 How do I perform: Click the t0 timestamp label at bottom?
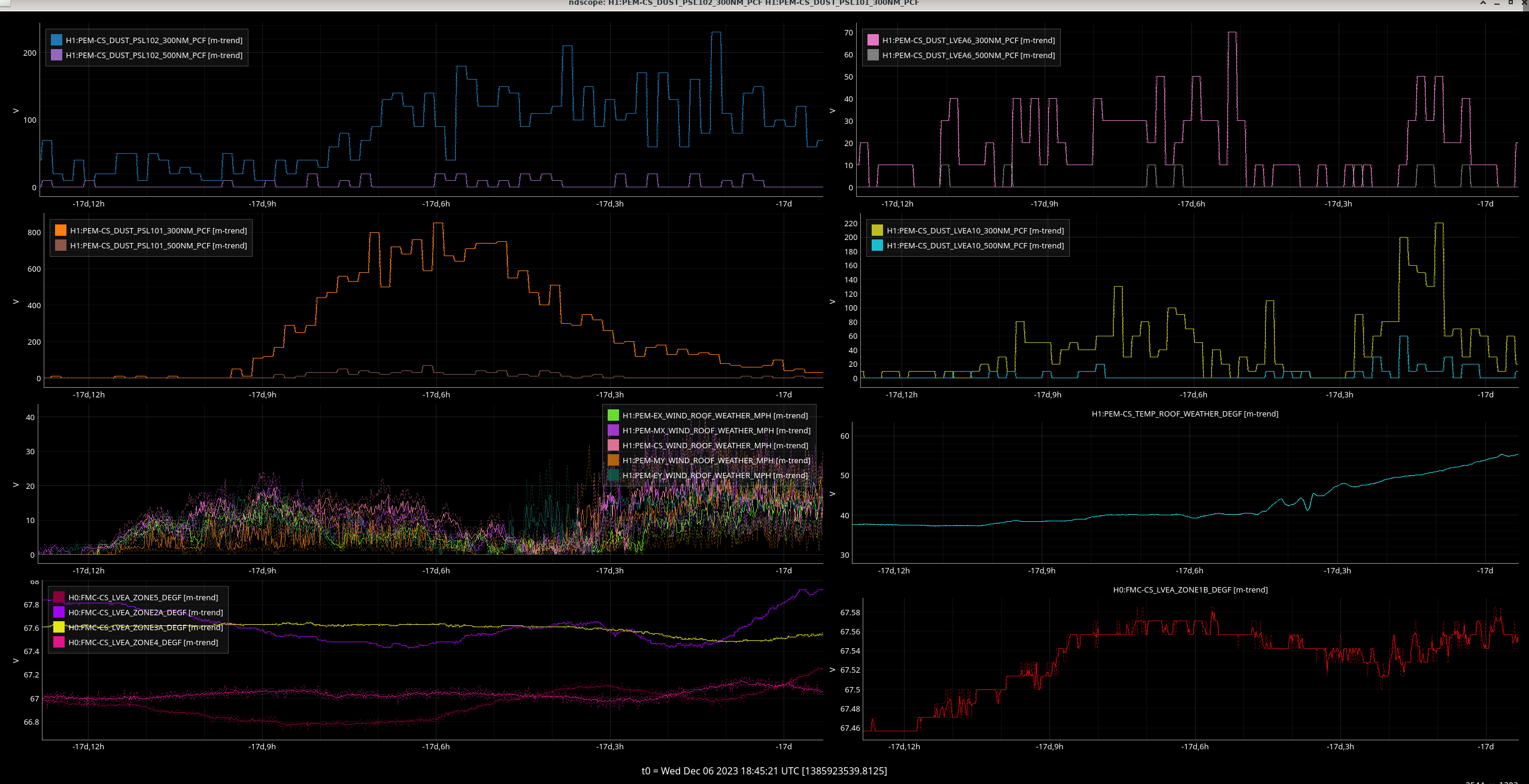[x=764, y=771]
